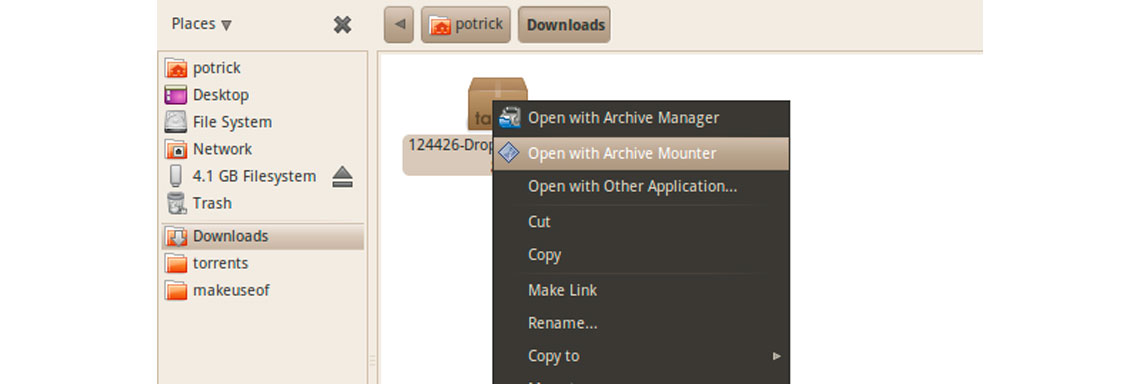Eject the 4.1 GB Filesystem volume

pos(342,177)
